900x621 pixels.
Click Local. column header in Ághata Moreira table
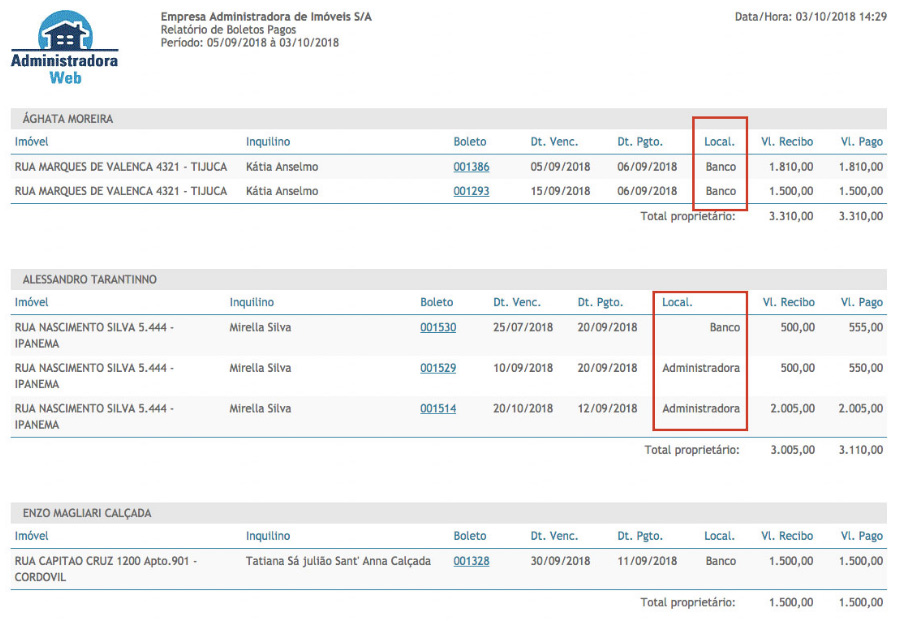click(x=719, y=142)
